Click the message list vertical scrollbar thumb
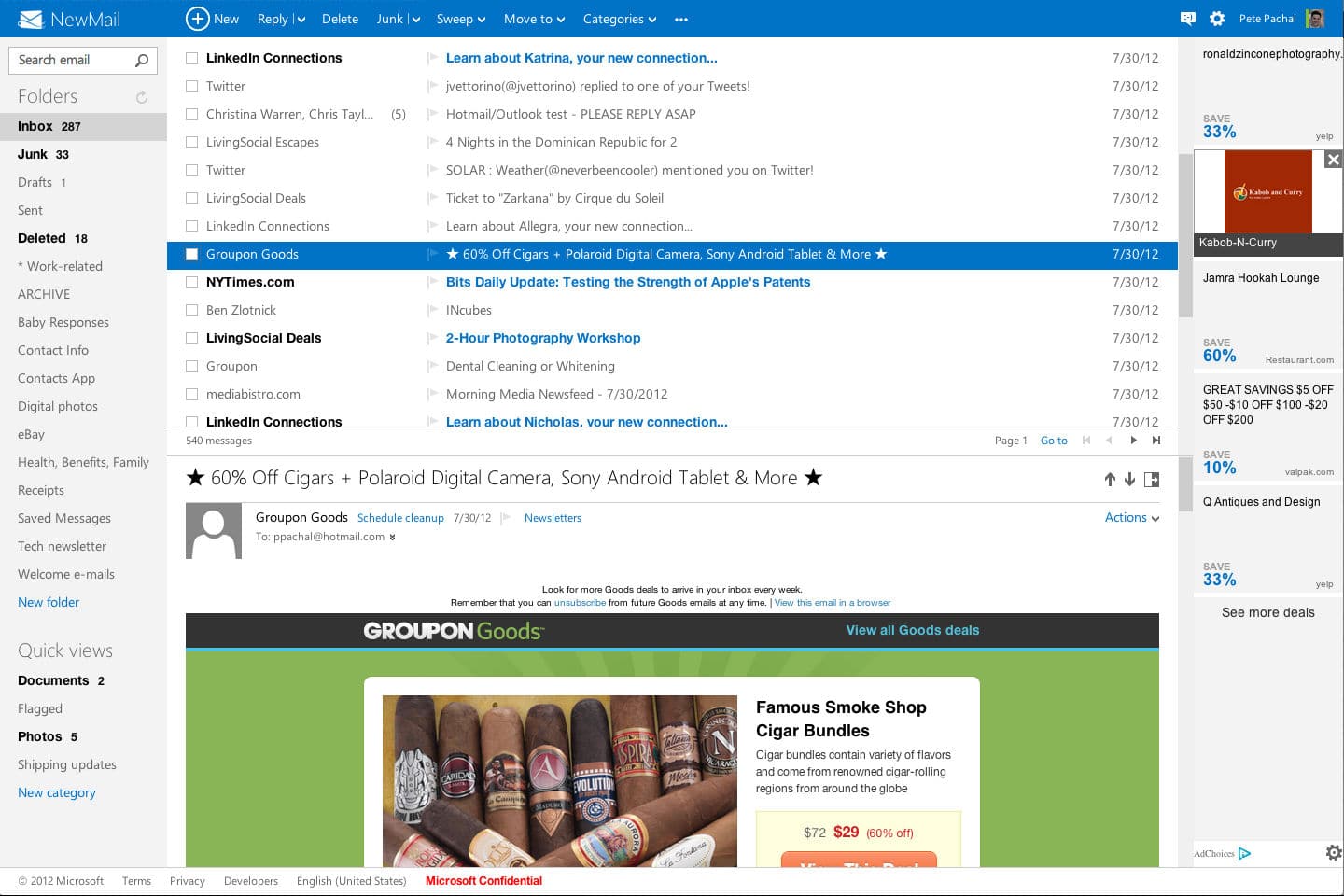1344x896 pixels. (x=1185, y=235)
